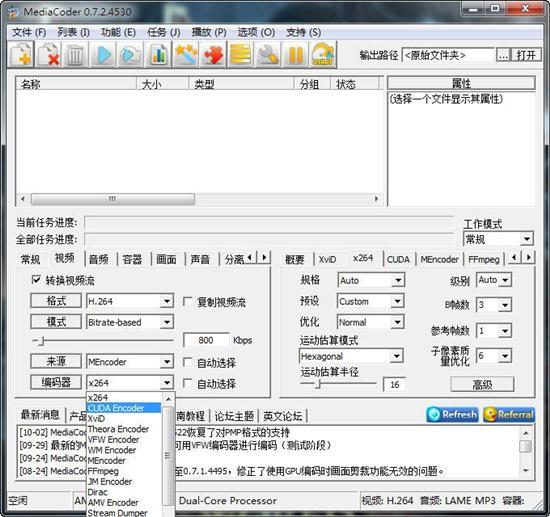Switch to the 音频 tab
The image size is (550, 517).
99,259
